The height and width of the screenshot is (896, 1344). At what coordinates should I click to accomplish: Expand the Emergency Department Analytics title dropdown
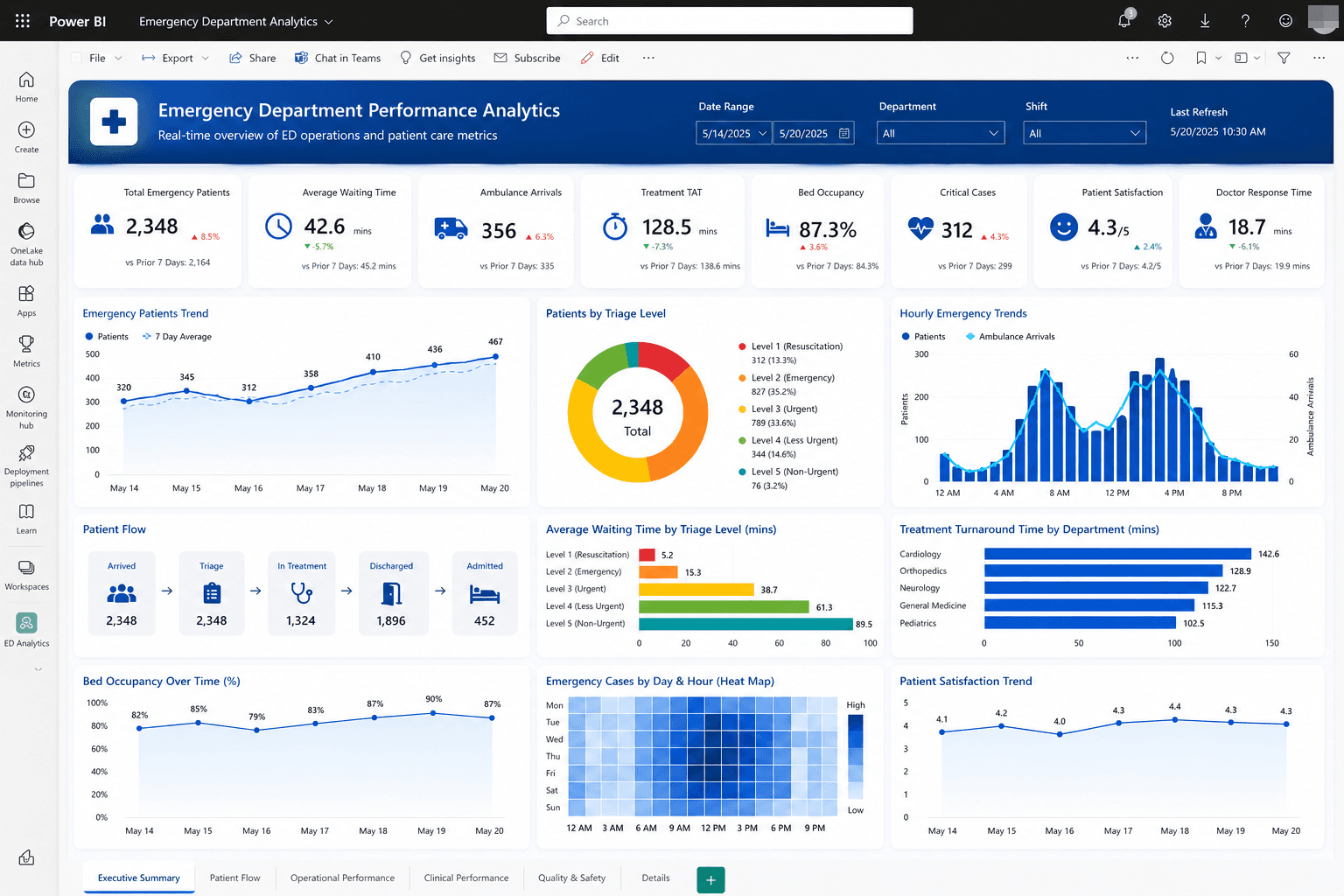[329, 22]
